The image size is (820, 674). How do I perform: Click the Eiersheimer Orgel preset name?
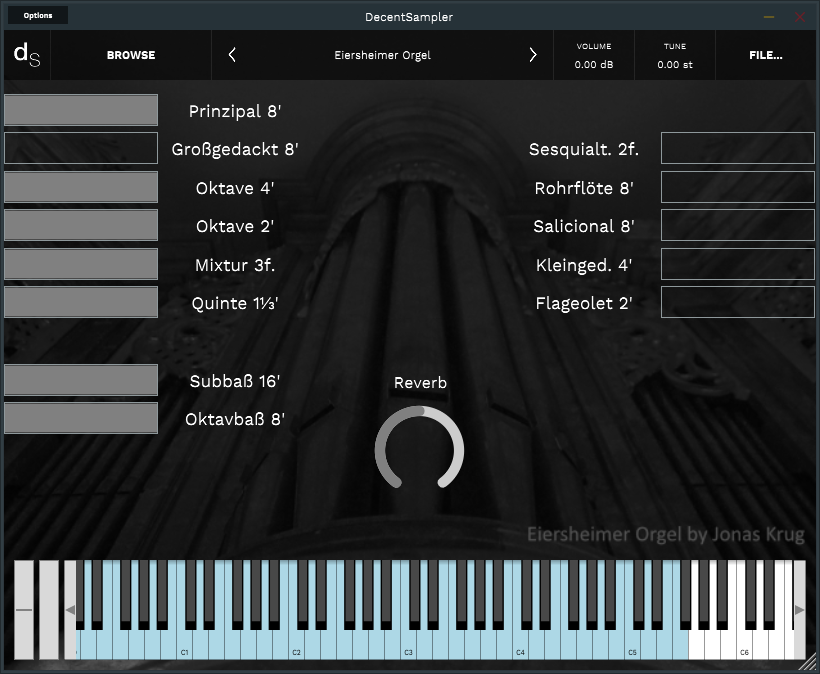pyautogui.click(x=382, y=55)
